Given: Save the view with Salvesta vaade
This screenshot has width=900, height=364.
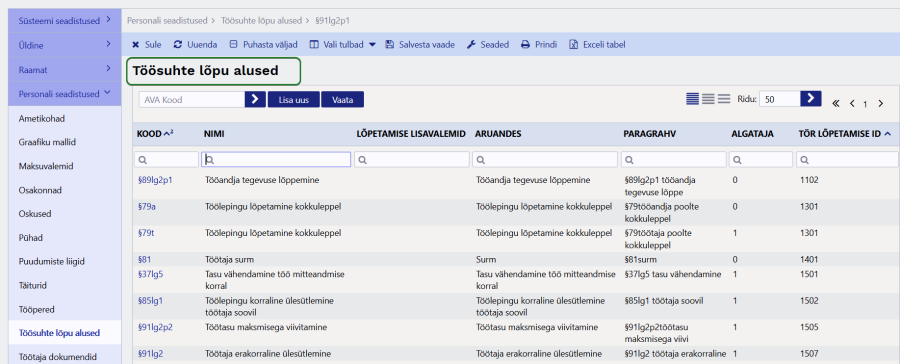Looking at the screenshot, I should pos(420,44).
